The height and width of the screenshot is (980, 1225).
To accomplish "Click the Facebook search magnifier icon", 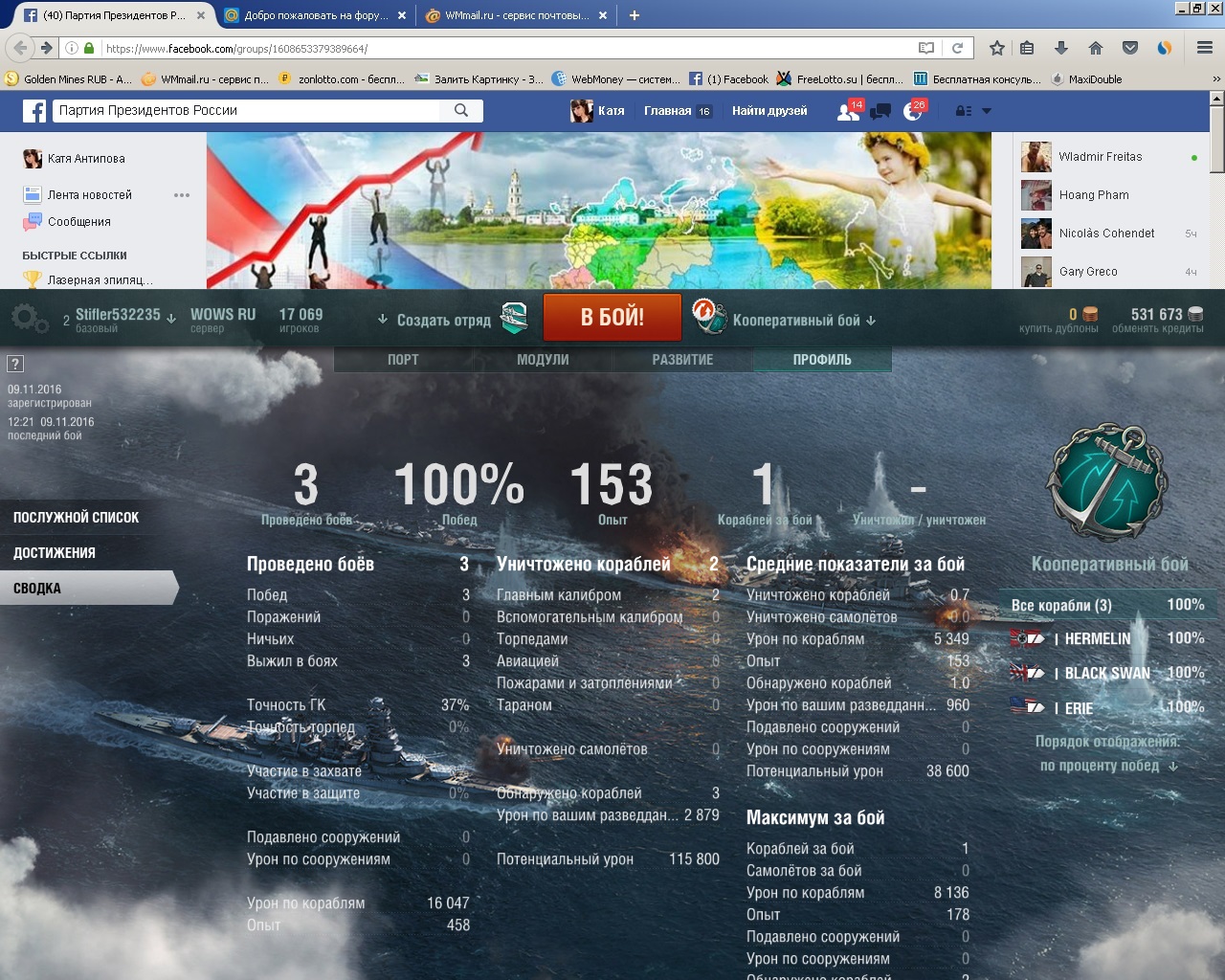I will [461, 110].
